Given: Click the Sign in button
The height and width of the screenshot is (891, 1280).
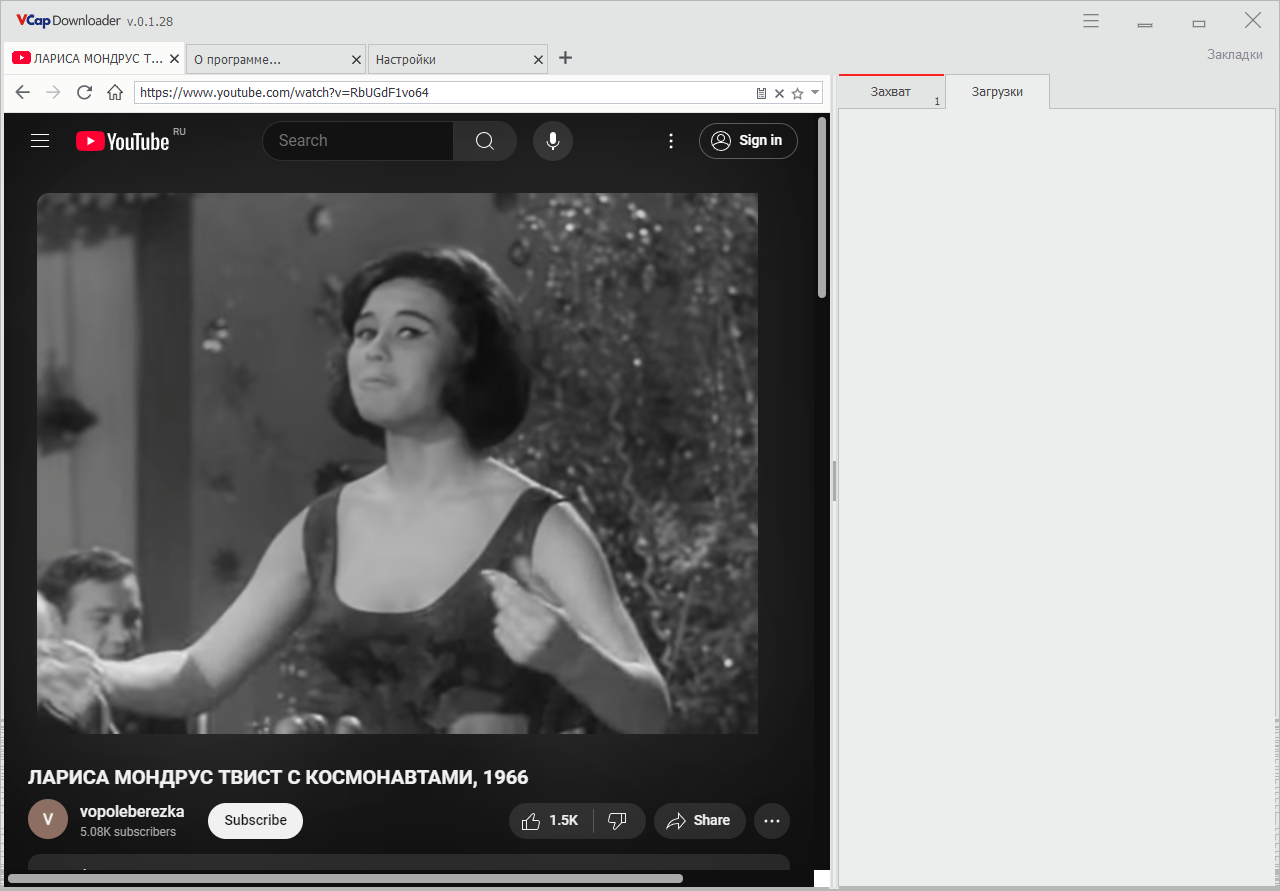Looking at the screenshot, I should [x=748, y=141].
